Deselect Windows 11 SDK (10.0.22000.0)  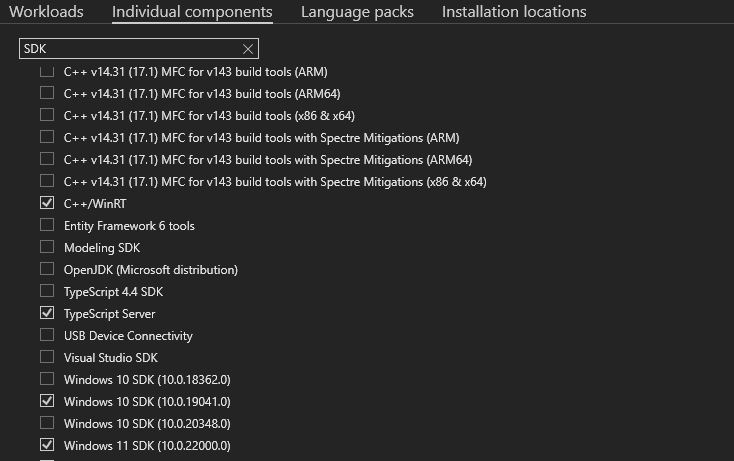[x=47, y=445]
